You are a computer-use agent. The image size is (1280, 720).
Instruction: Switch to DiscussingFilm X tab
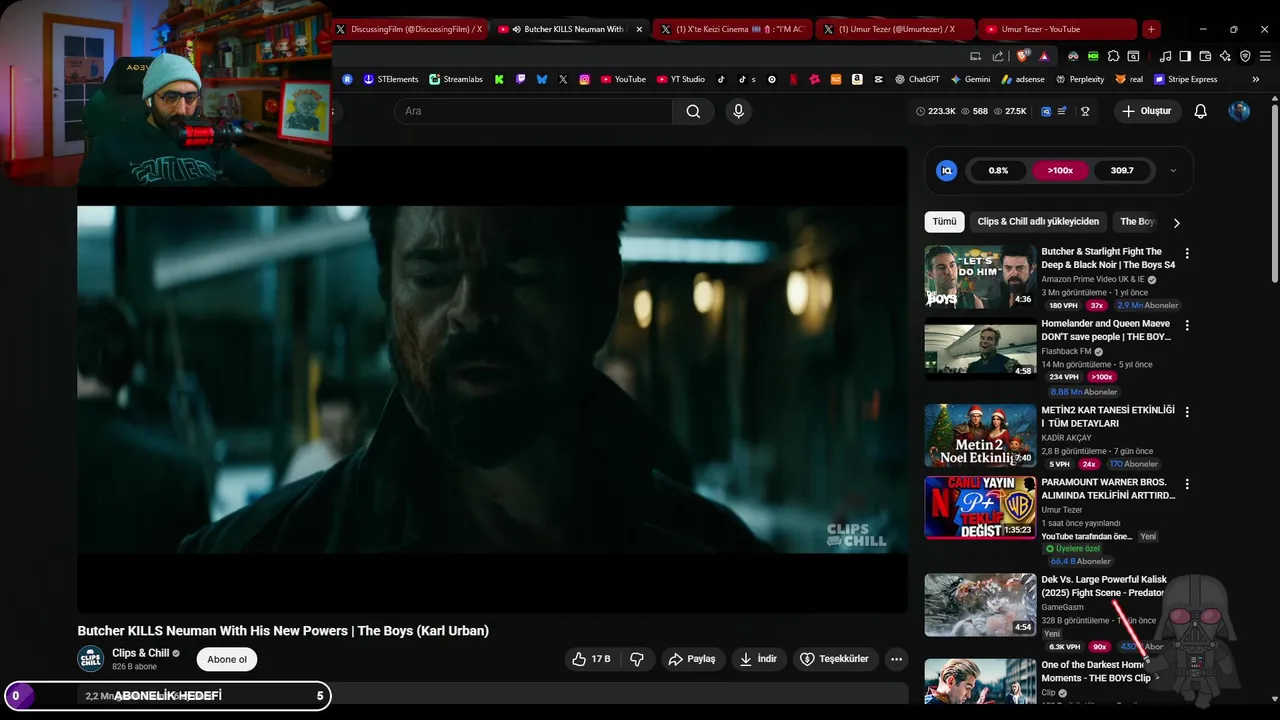click(409, 29)
